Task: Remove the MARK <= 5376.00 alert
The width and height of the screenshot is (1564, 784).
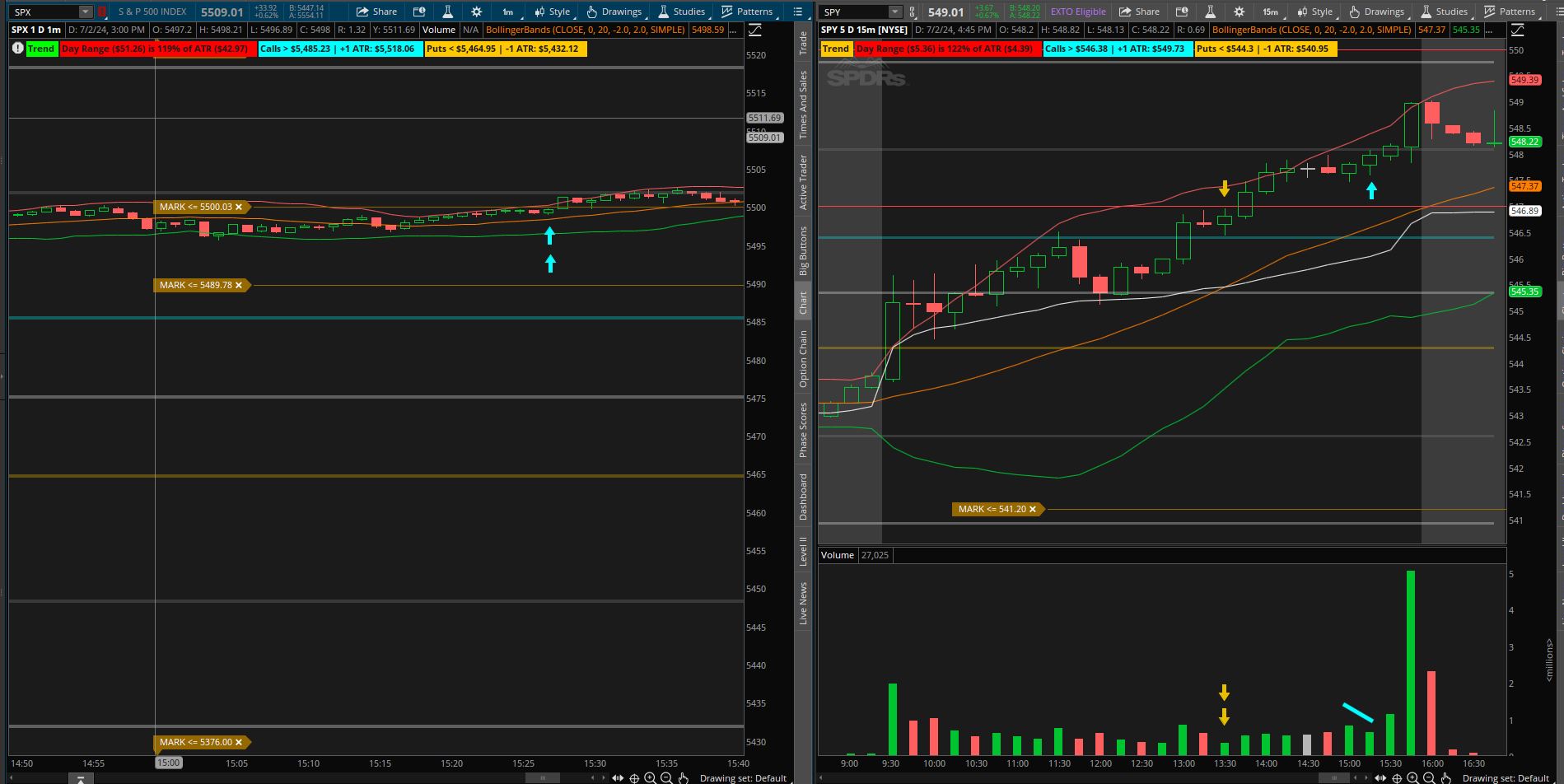Action: point(239,742)
